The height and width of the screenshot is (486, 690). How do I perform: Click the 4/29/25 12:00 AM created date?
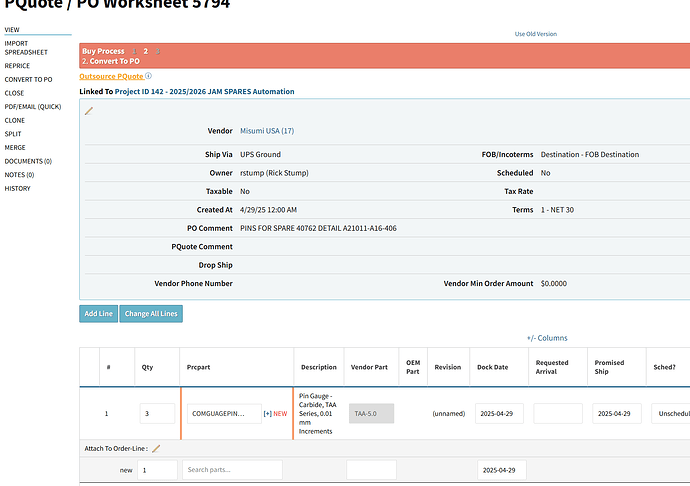point(268,210)
